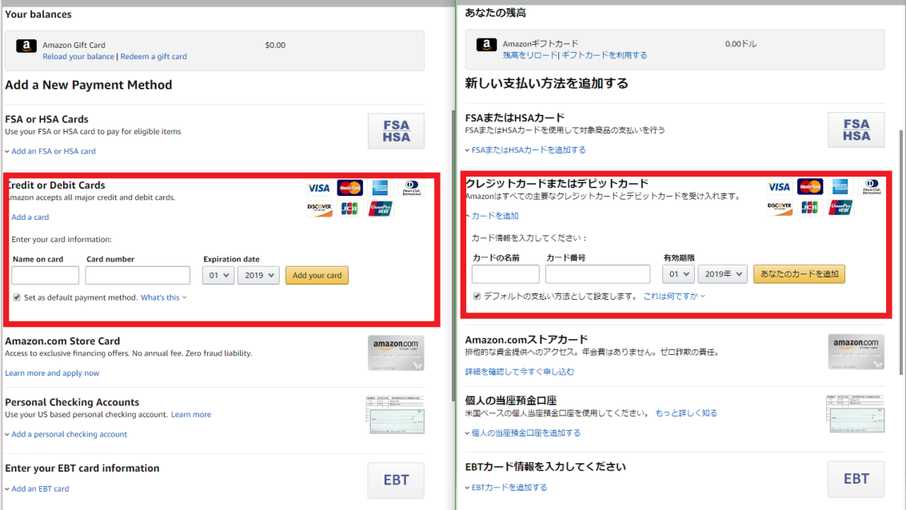Click the UnionPay logo on Japanese page
Image resolution: width=906 pixels, height=510 pixels.
(841, 207)
